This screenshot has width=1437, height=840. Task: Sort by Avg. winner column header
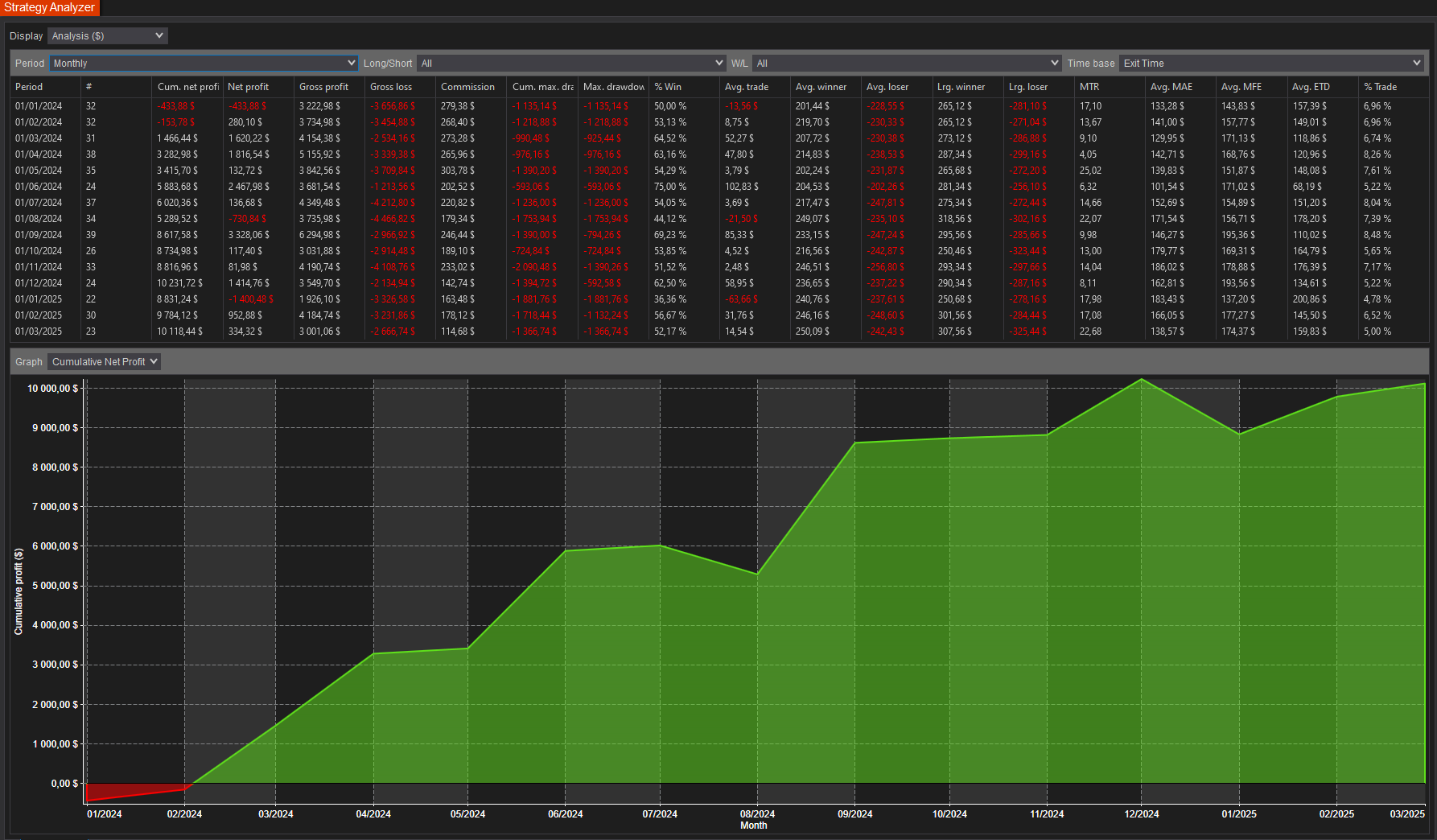point(825,87)
